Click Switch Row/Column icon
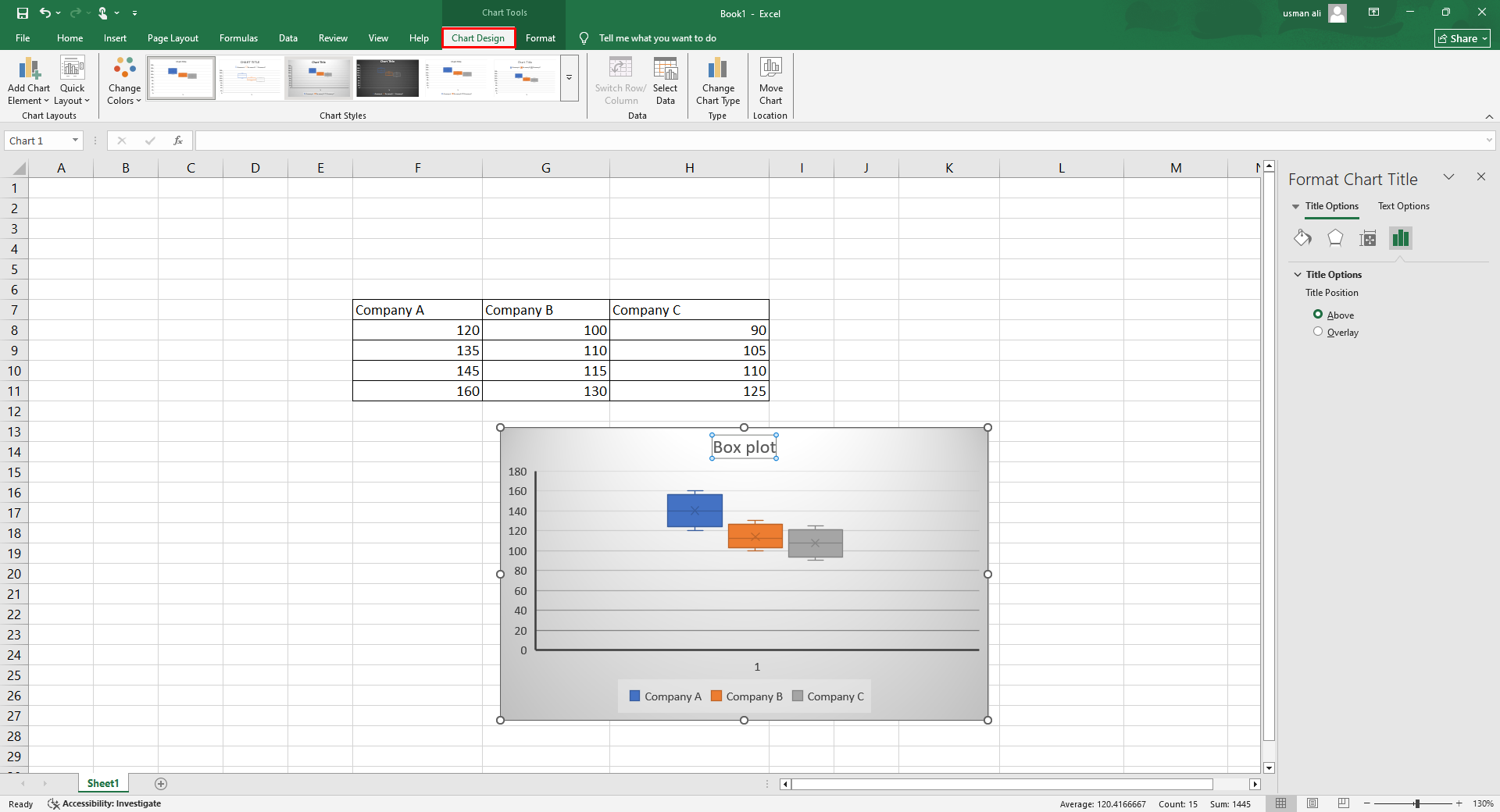 click(620, 68)
